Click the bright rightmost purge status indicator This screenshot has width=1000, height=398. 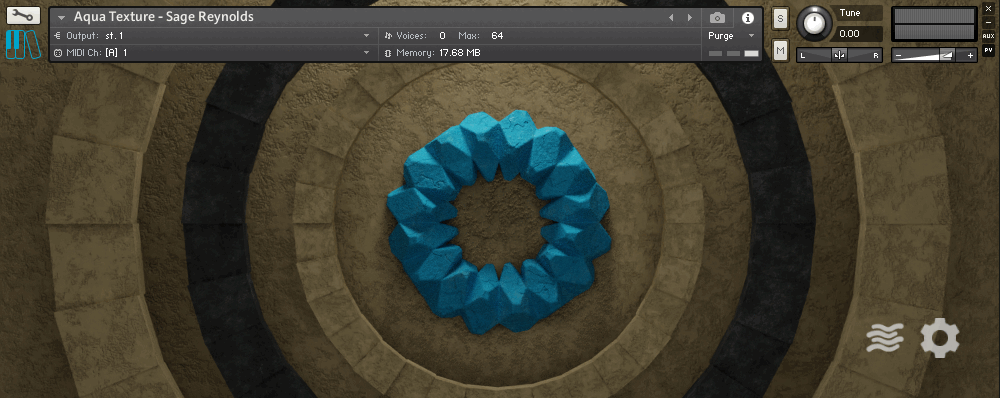tap(752, 54)
